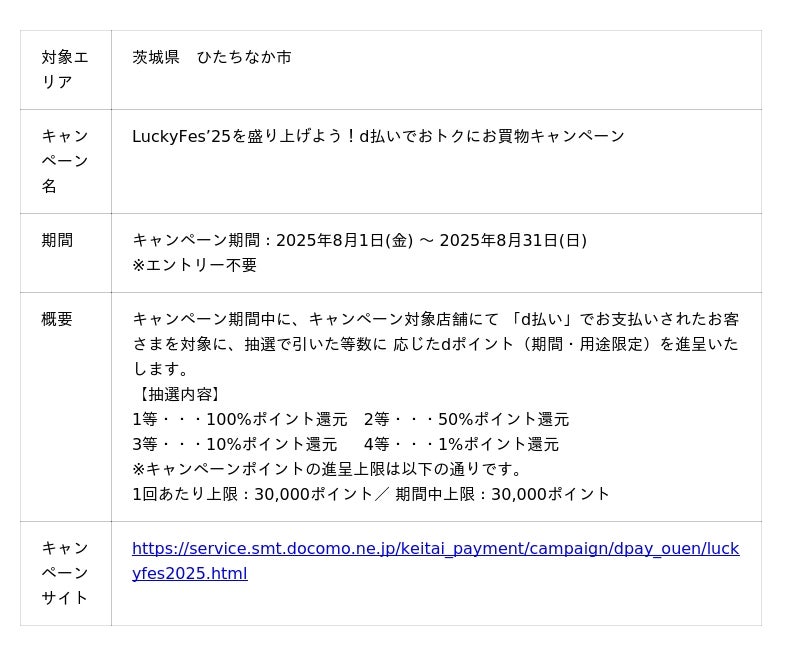Click the 3等 10%ポイント還元 text
Image resolution: width=800 pixels, height=656 pixels.
pos(235,444)
